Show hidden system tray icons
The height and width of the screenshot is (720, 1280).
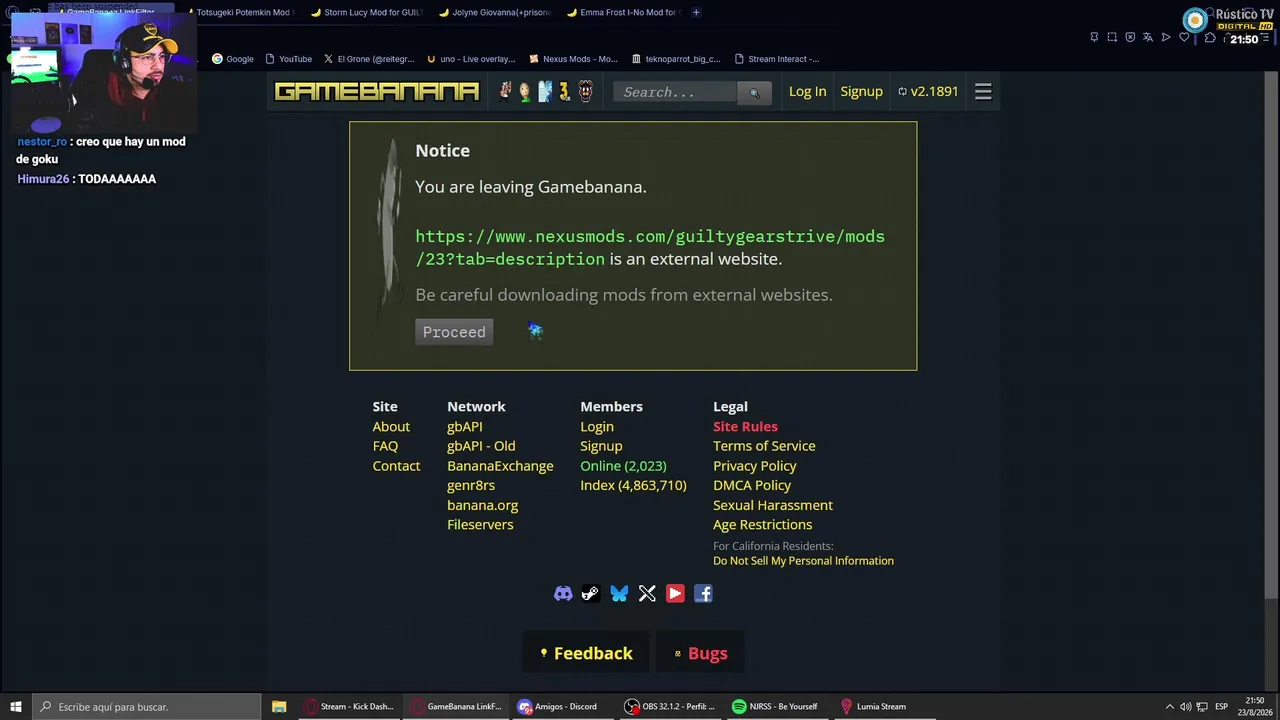[1169, 707]
